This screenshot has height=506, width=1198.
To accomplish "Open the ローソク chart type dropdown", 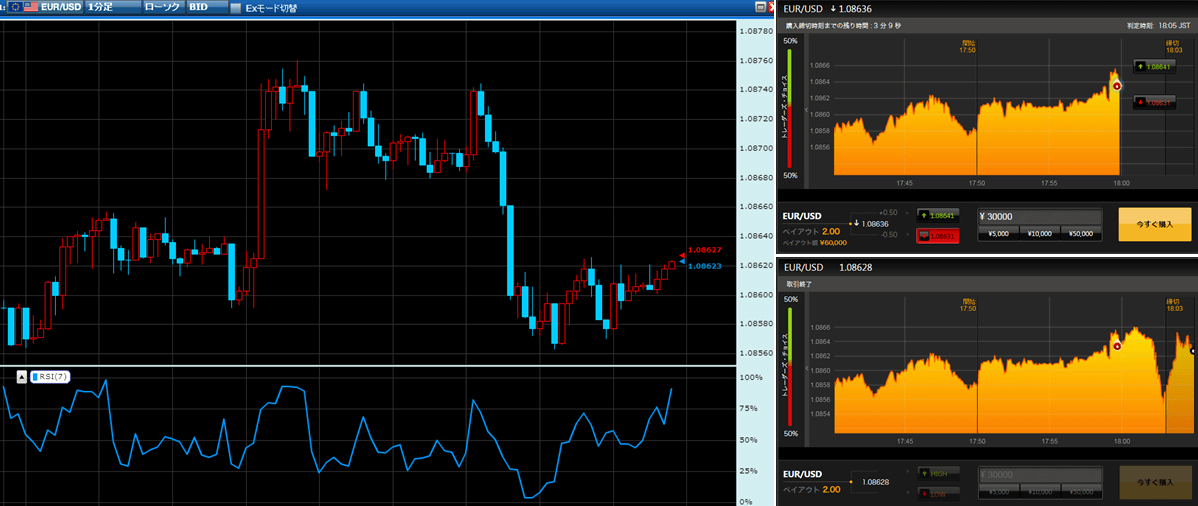I will 164,7.
